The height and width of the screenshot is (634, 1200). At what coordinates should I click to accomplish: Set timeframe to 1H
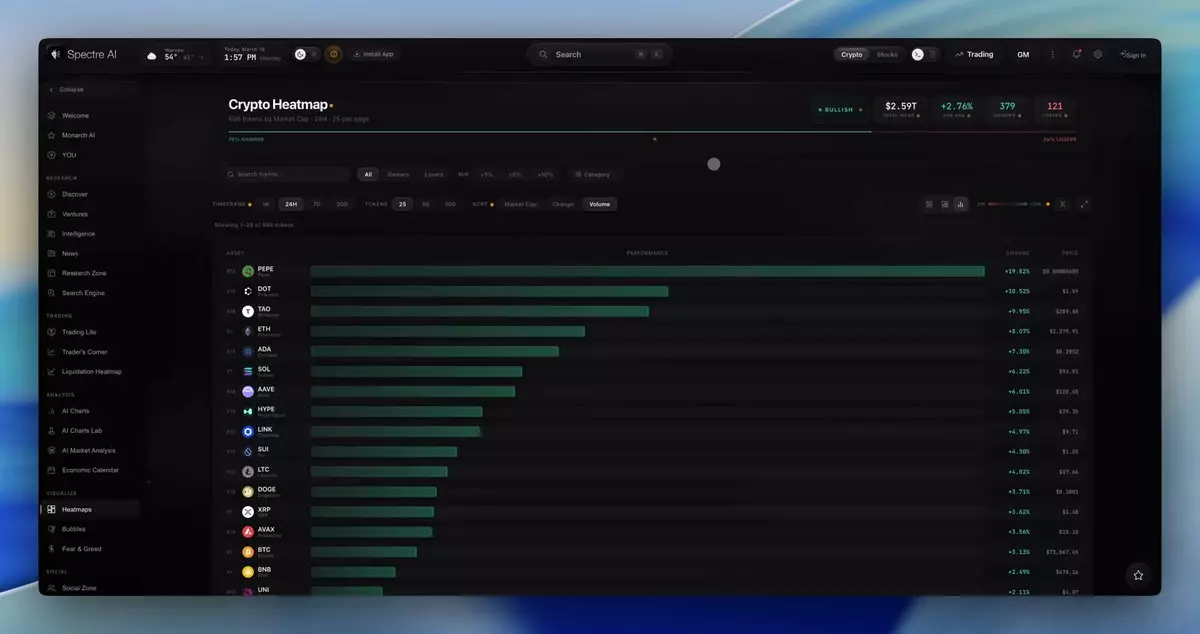[x=265, y=204]
